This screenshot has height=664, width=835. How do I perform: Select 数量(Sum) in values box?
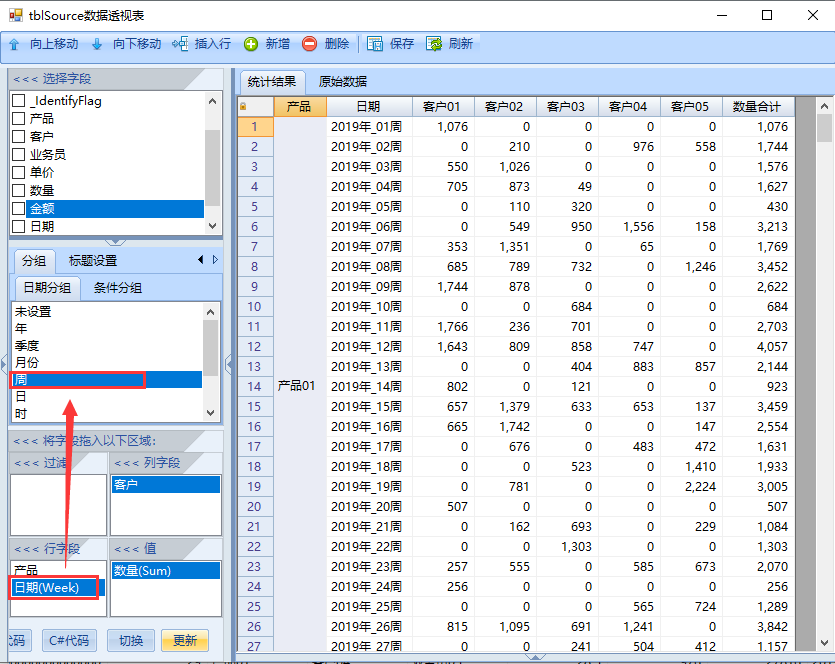coord(166,571)
